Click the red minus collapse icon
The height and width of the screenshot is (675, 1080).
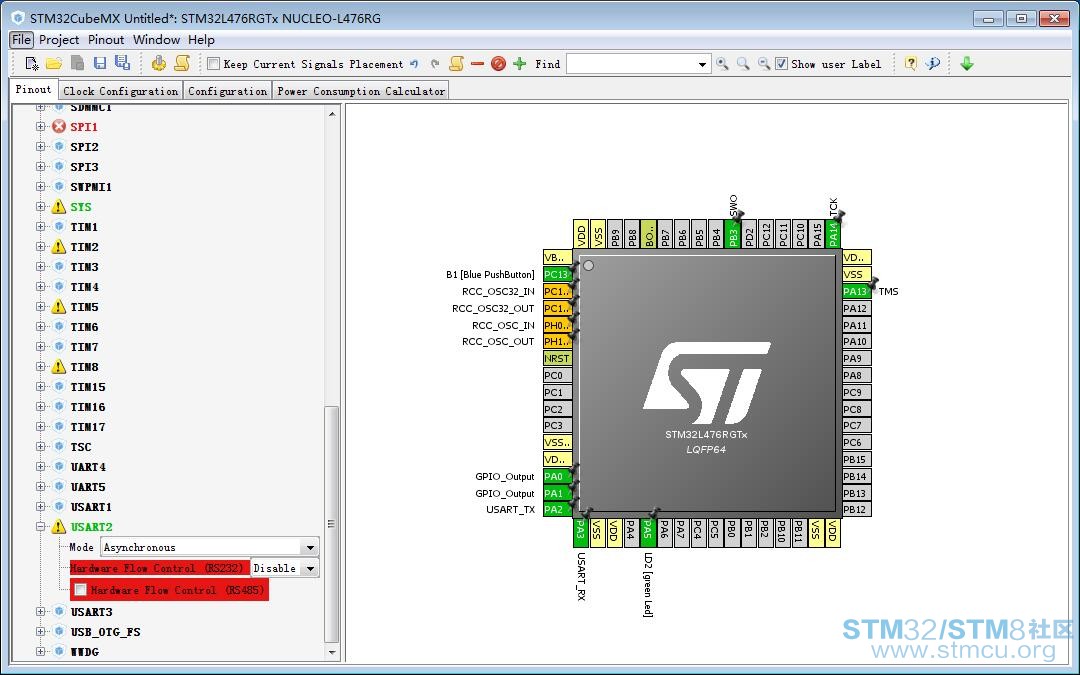point(477,63)
